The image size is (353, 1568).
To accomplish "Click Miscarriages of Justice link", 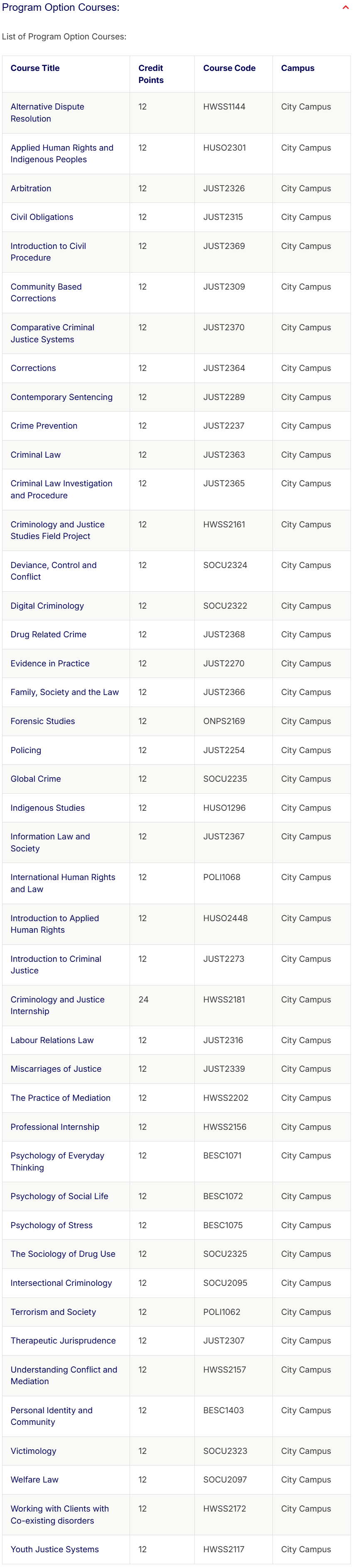I will [x=56, y=1070].
